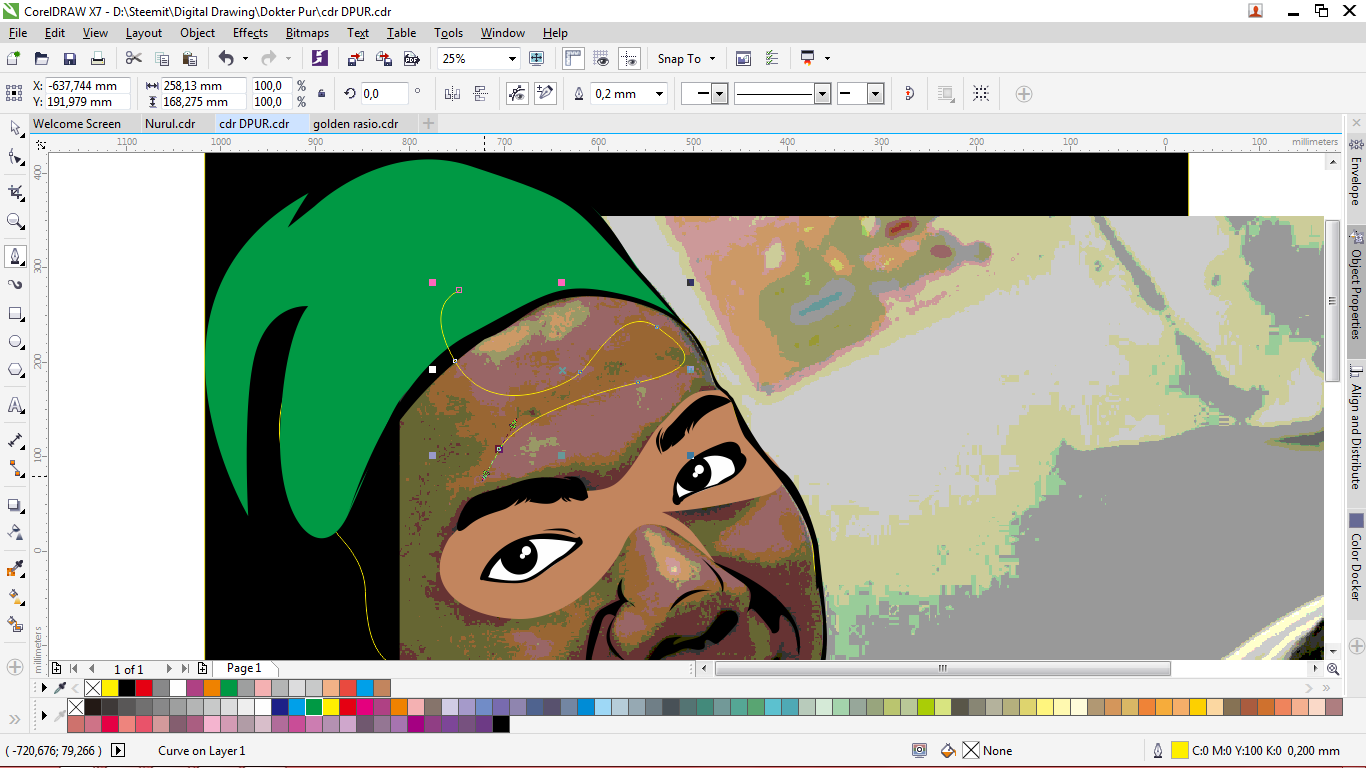This screenshot has width=1366, height=768.
Task: Toggle the Bounding Box button
Action: (981, 94)
